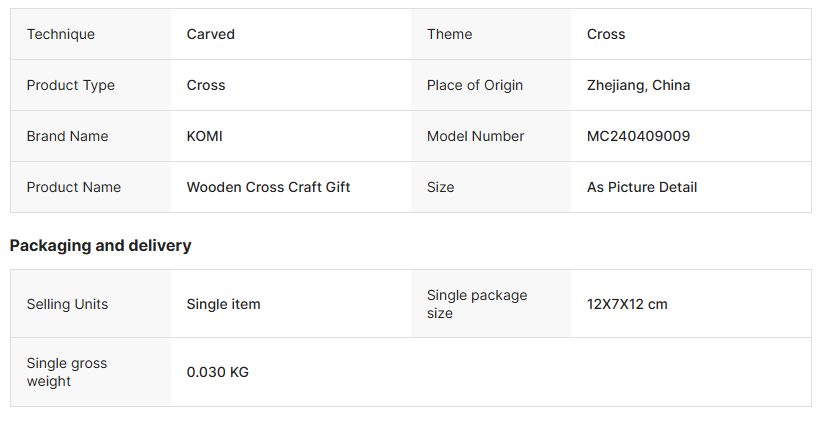The image size is (825, 421).
Task: Select model number MC240409009
Action: tap(638, 136)
